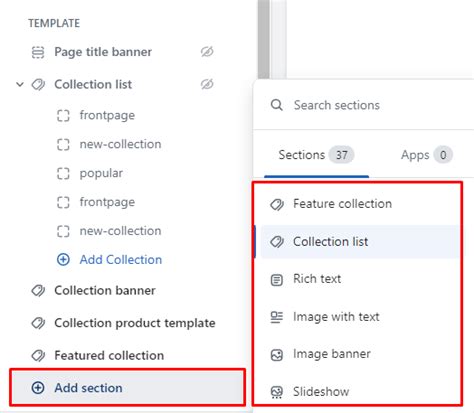Click the tag icon beside Collection banner

click(x=38, y=291)
